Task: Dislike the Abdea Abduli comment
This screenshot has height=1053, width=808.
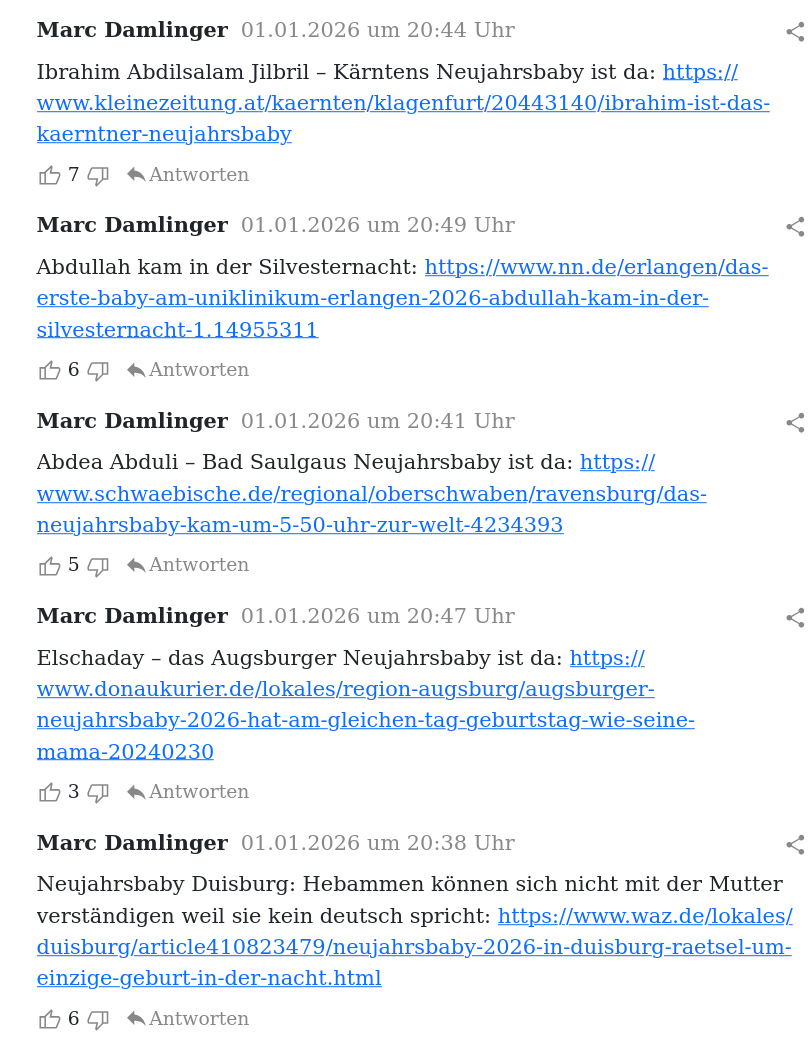Action: [98, 566]
